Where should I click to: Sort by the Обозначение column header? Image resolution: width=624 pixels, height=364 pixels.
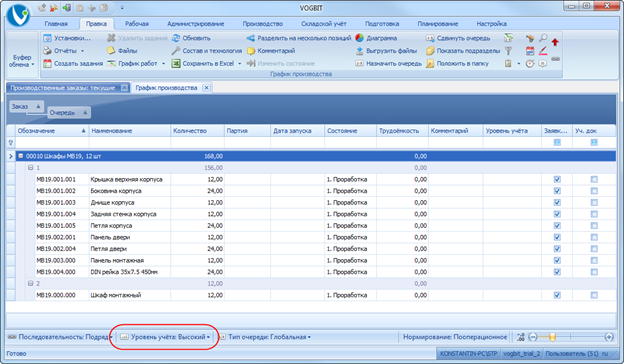coord(52,130)
